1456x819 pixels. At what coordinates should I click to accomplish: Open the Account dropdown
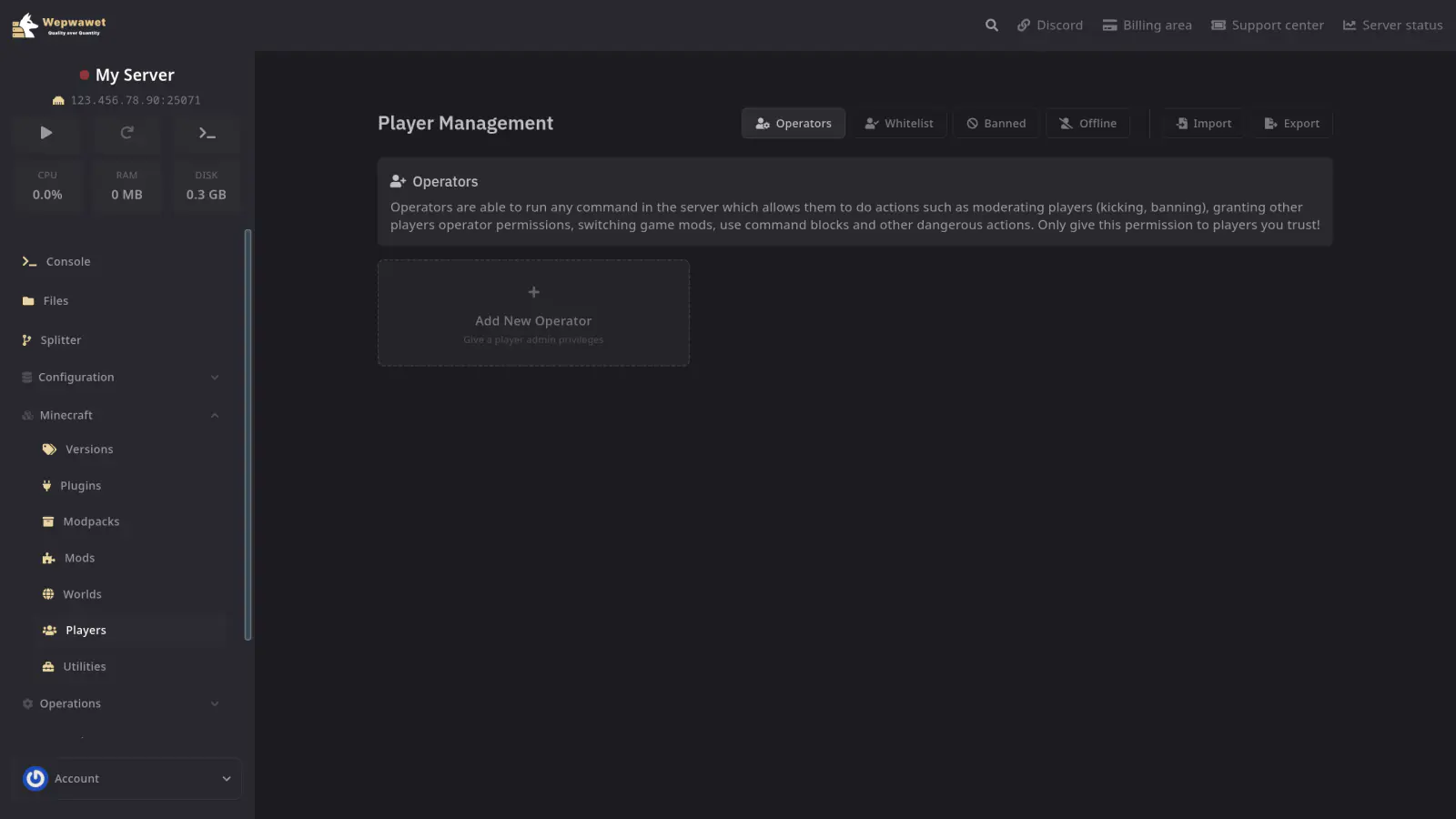[x=132, y=779]
